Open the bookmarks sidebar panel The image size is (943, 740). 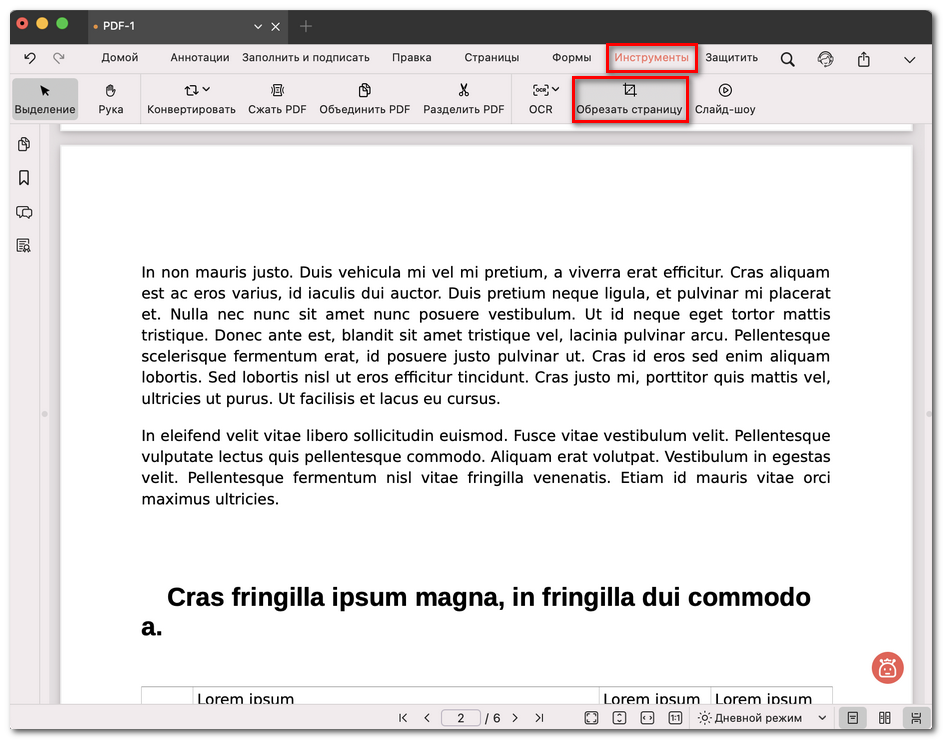click(24, 178)
